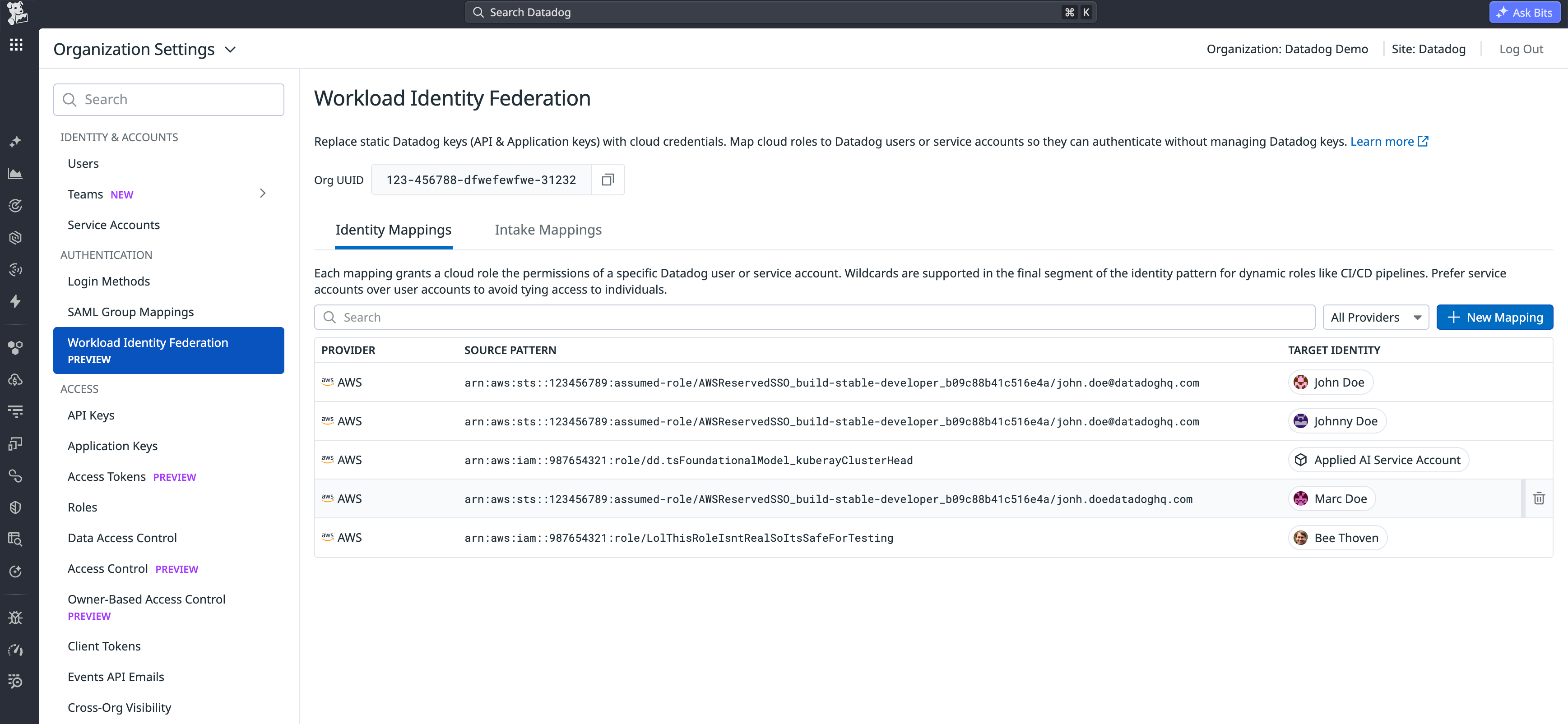Image resolution: width=1568 pixels, height=724 pixels.
Task: Open Events API Emails page
Action: pos(116,677)
